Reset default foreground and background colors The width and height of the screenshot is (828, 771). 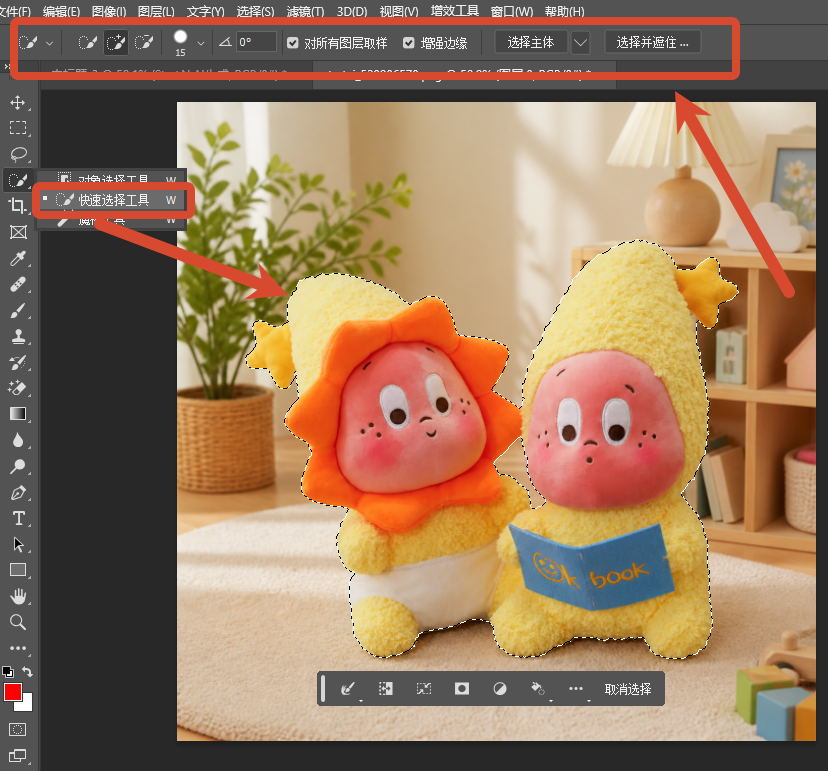pyautogui.click(x=8, y=672)
